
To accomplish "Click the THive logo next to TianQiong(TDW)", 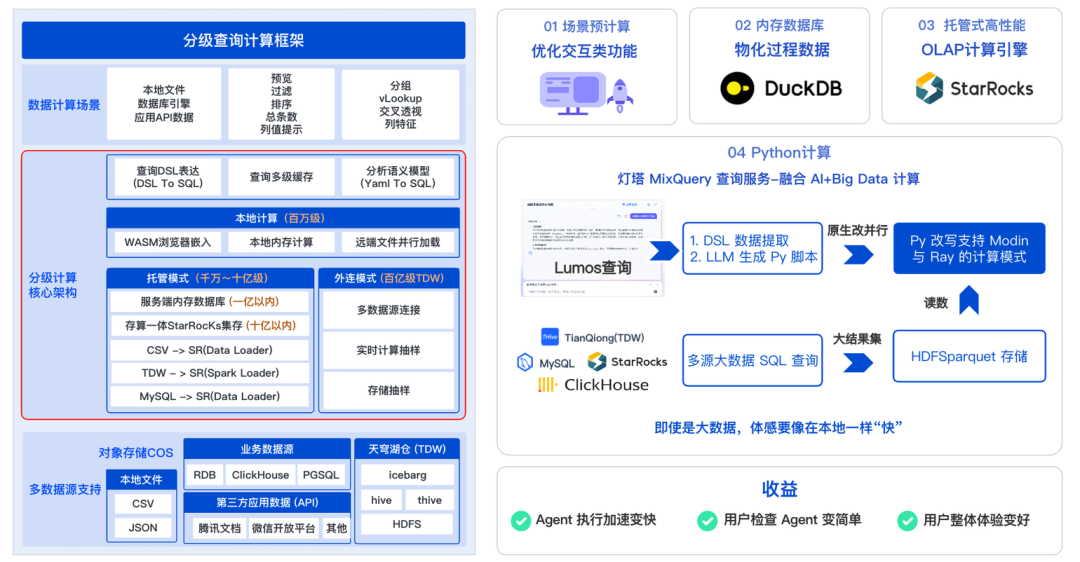I will pos(550,337).
